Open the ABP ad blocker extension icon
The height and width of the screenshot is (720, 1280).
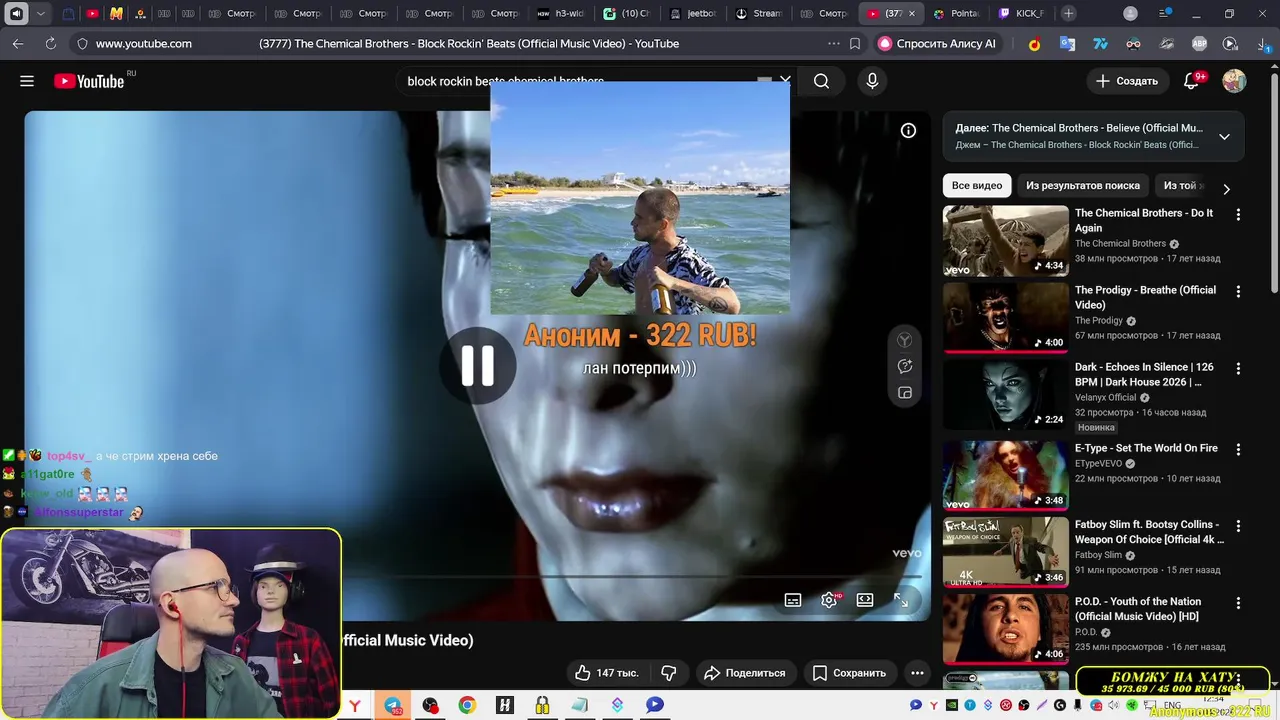(1199, 44)
